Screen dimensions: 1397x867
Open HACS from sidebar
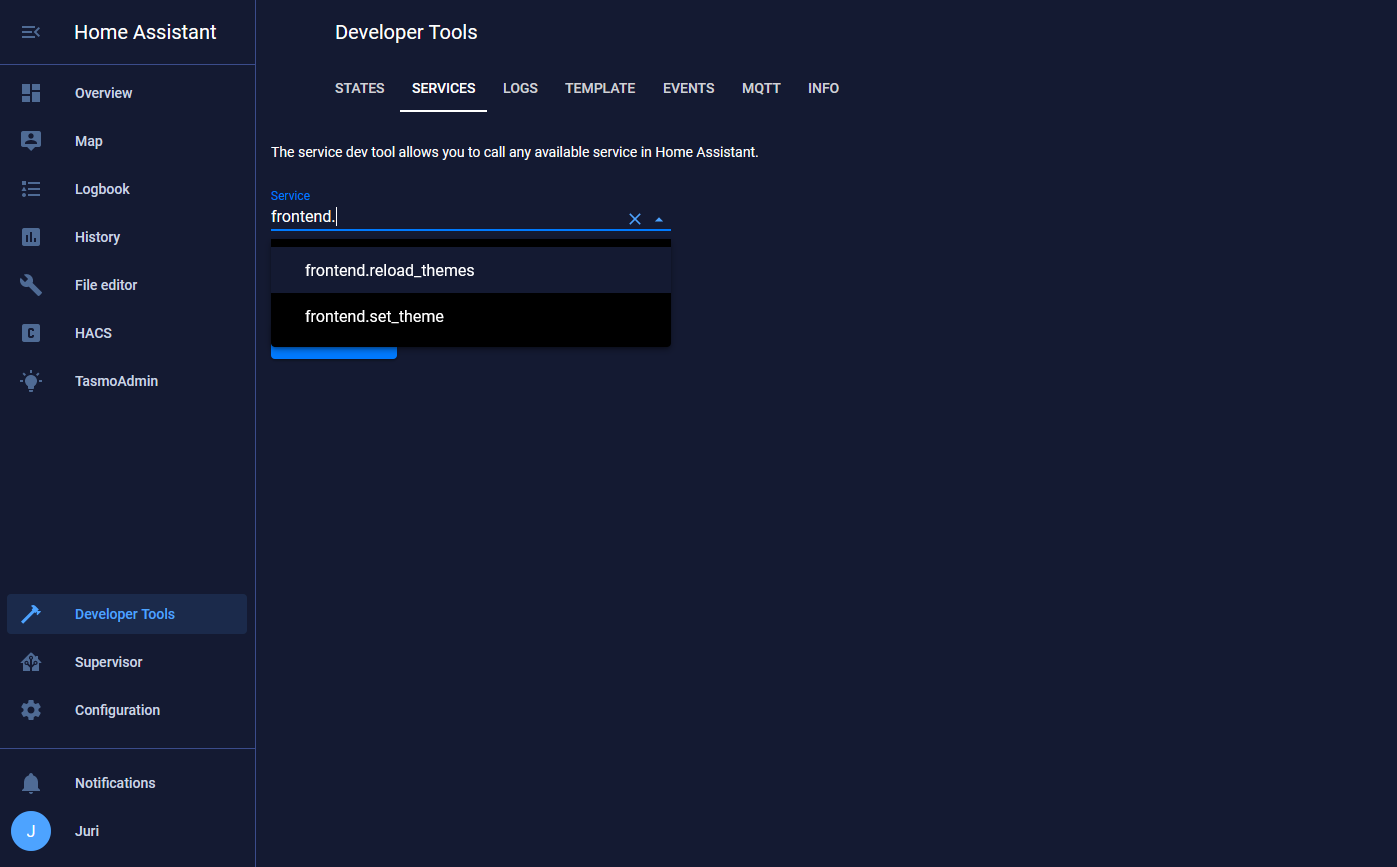[127, 333]
